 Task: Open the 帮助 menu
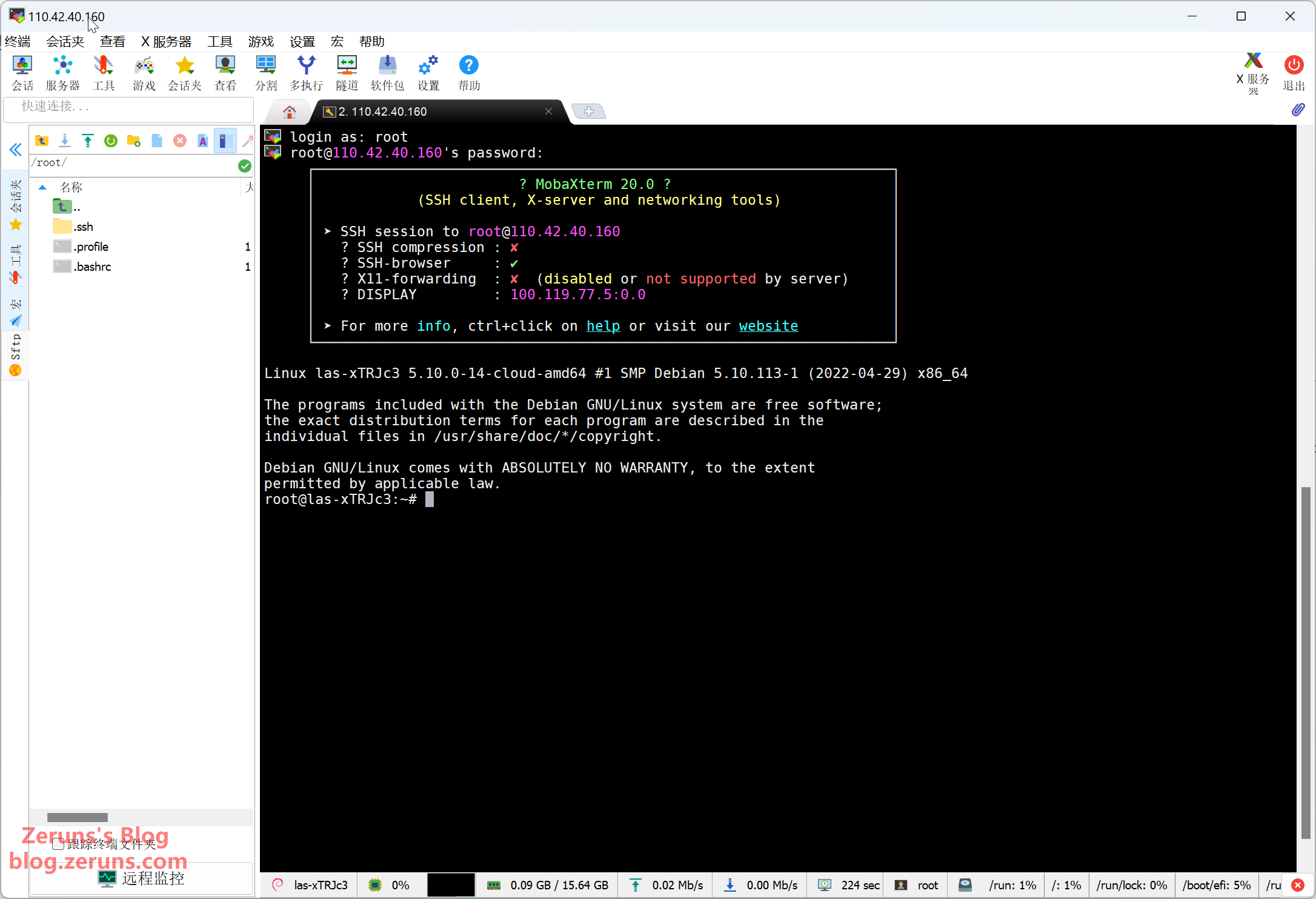(372, 42)
